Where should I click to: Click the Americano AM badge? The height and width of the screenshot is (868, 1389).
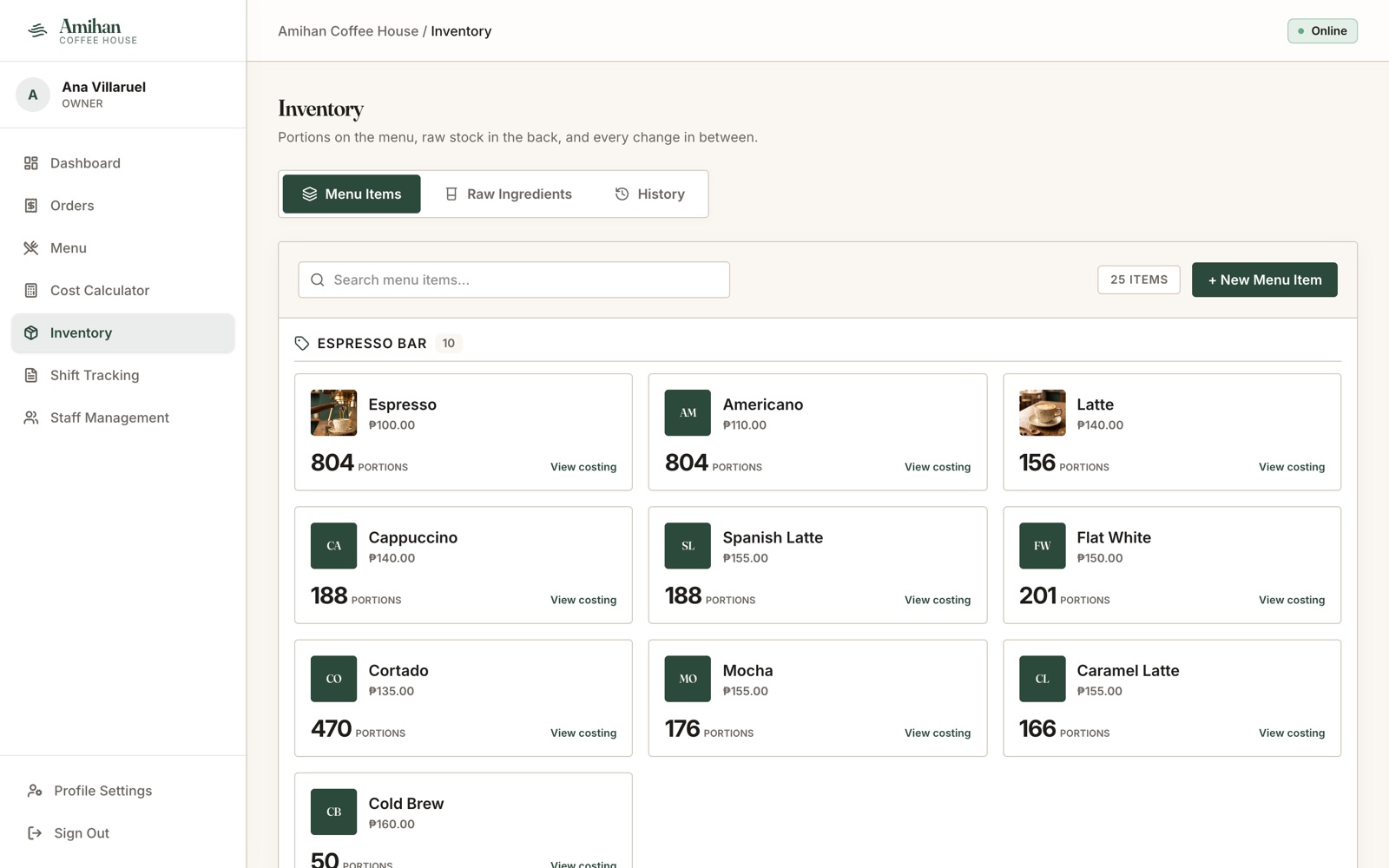point(688,413)
